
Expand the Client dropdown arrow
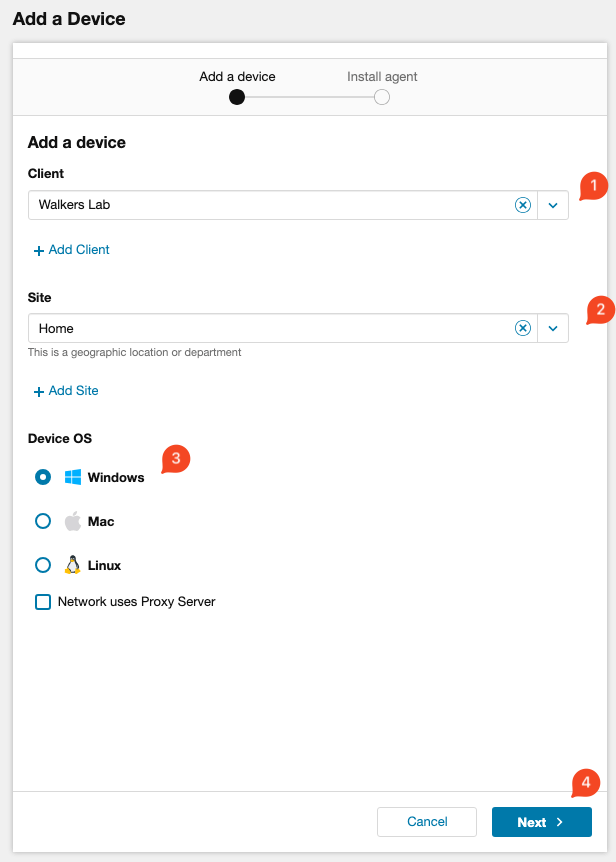point(552,205)
